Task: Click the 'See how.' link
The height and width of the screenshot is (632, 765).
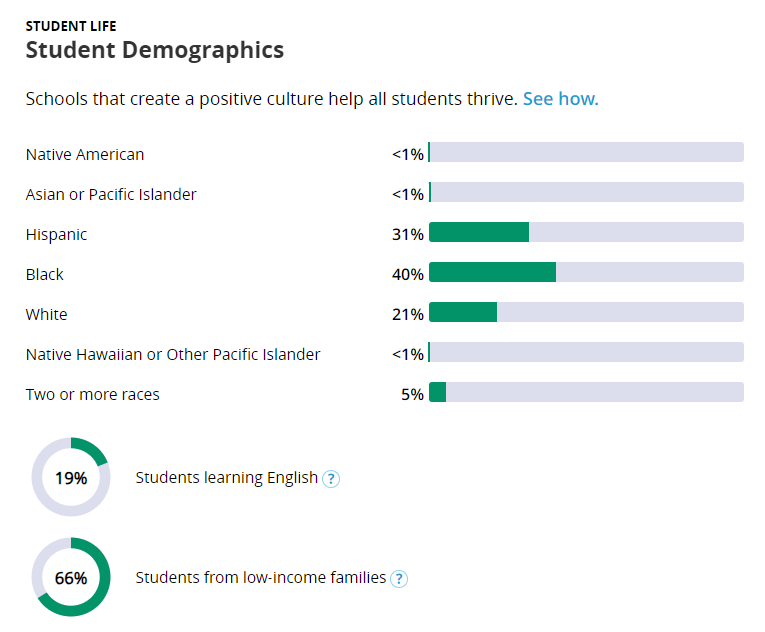Action: tap(560, 99)
